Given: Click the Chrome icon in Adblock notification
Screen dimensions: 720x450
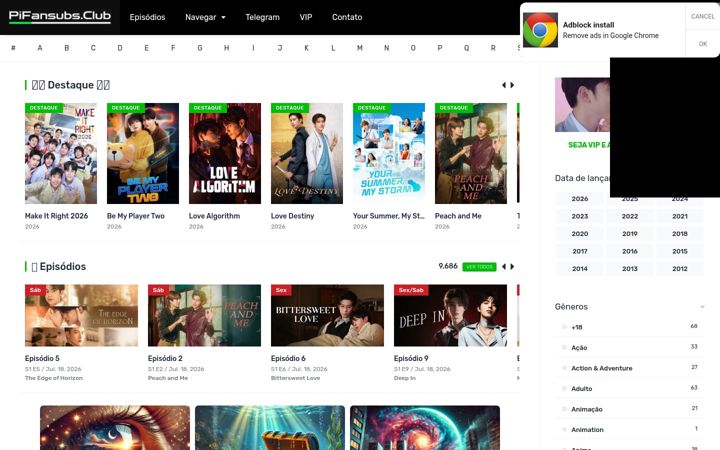Looking at the screenshot, I should 540,30.
